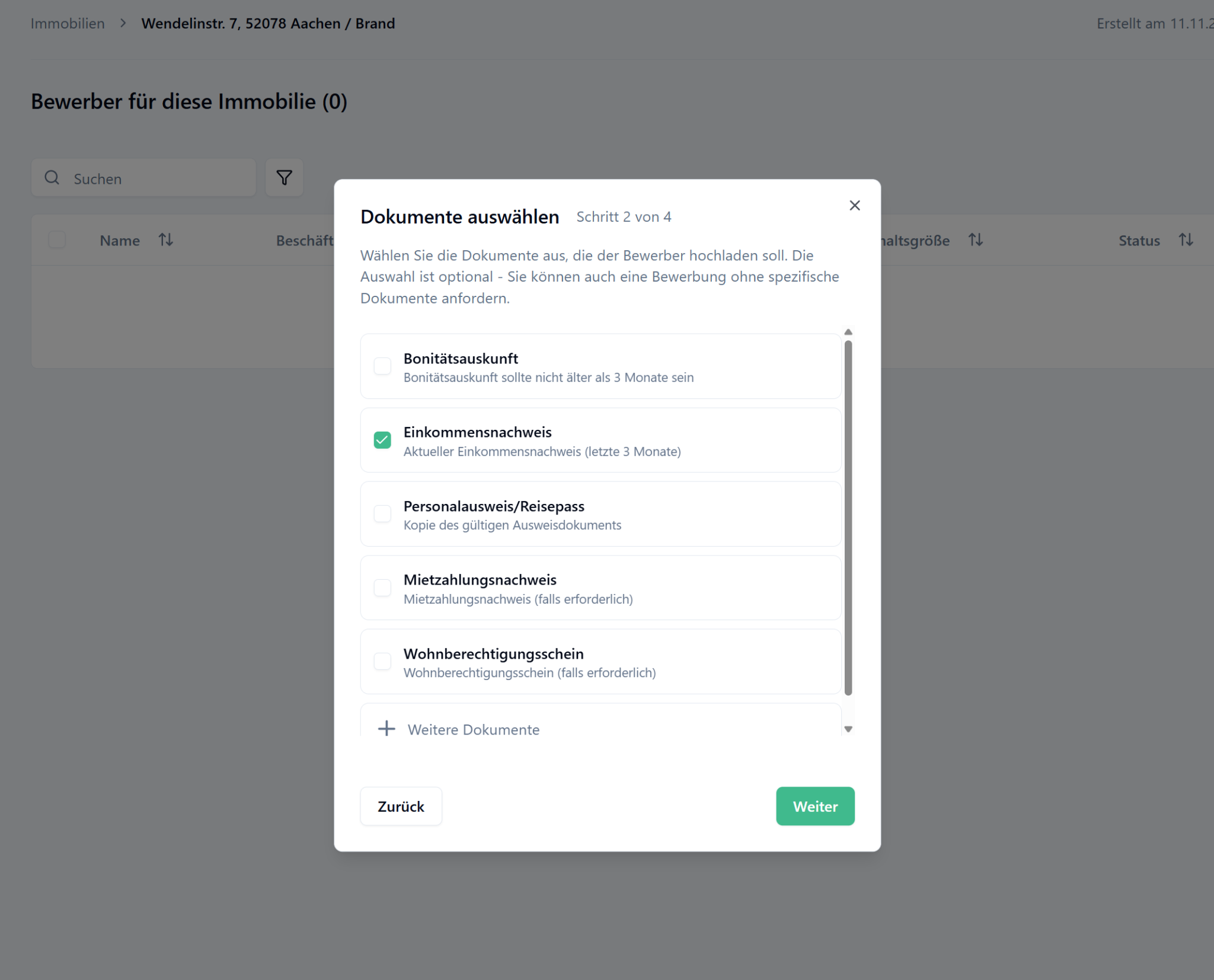Click the plus icon for Weitere Dokumente
Image resolution: width=1214 pixels, height=980 pixels.
[386, 729]
